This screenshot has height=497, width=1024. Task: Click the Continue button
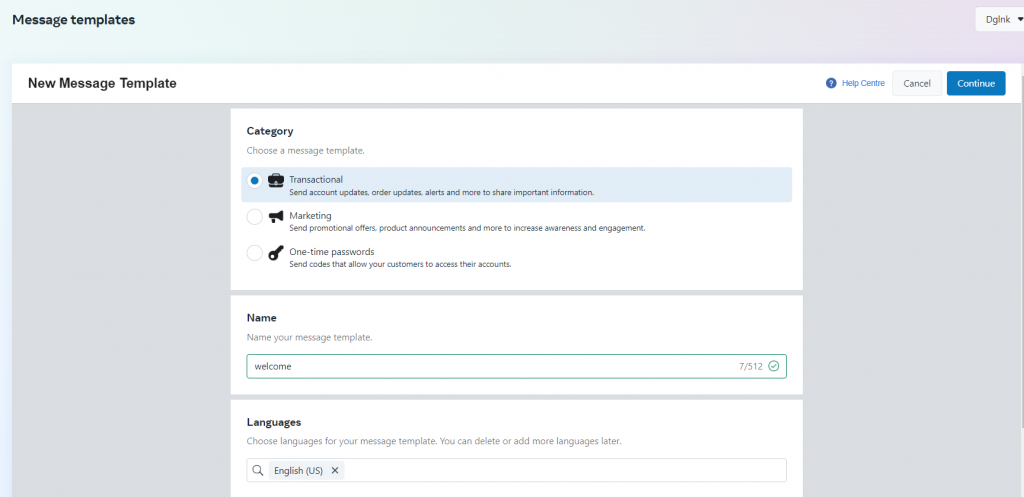[976, 83]
